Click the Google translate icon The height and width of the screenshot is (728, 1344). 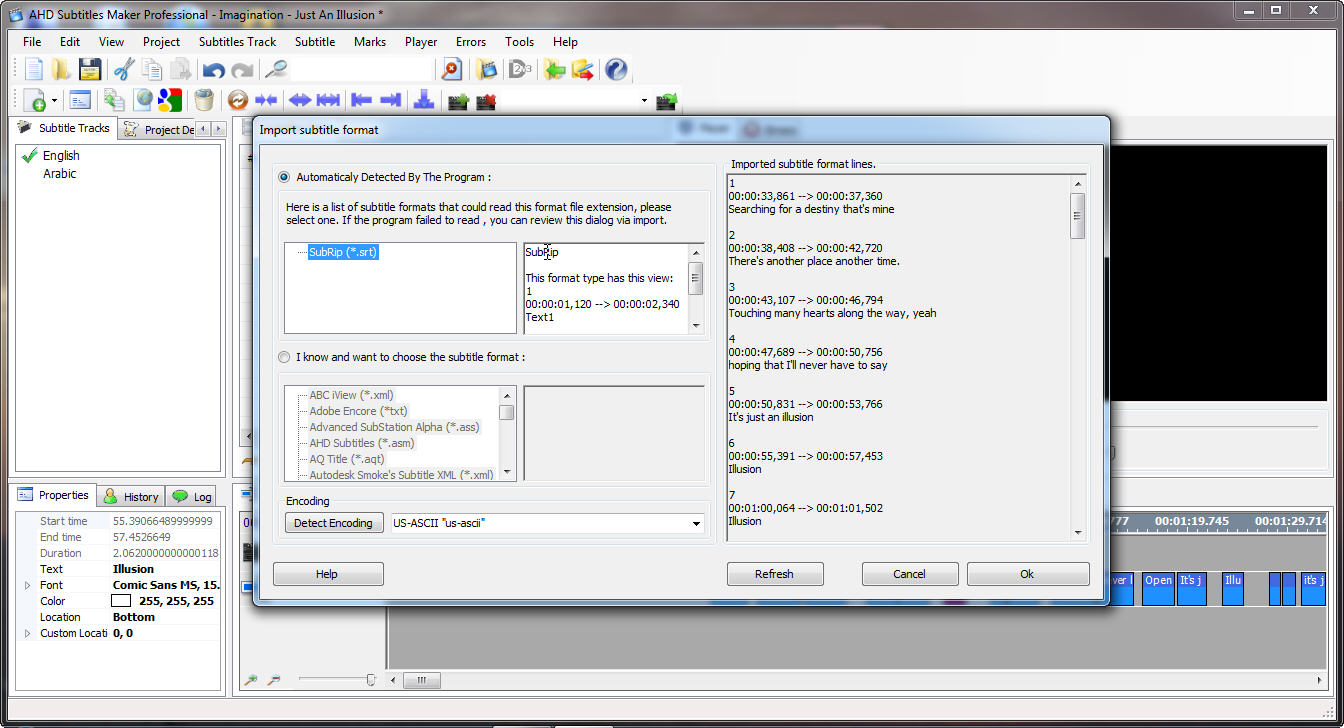(169, 100)
